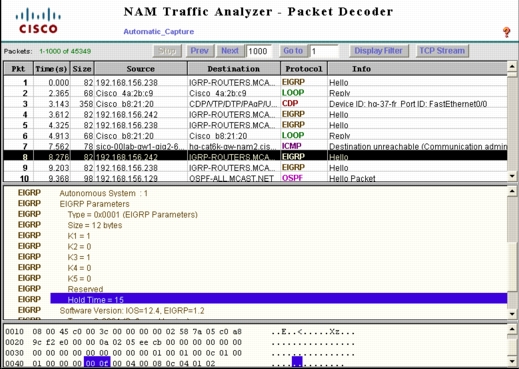Select packet 1 EIGRP Hello row

256,82
